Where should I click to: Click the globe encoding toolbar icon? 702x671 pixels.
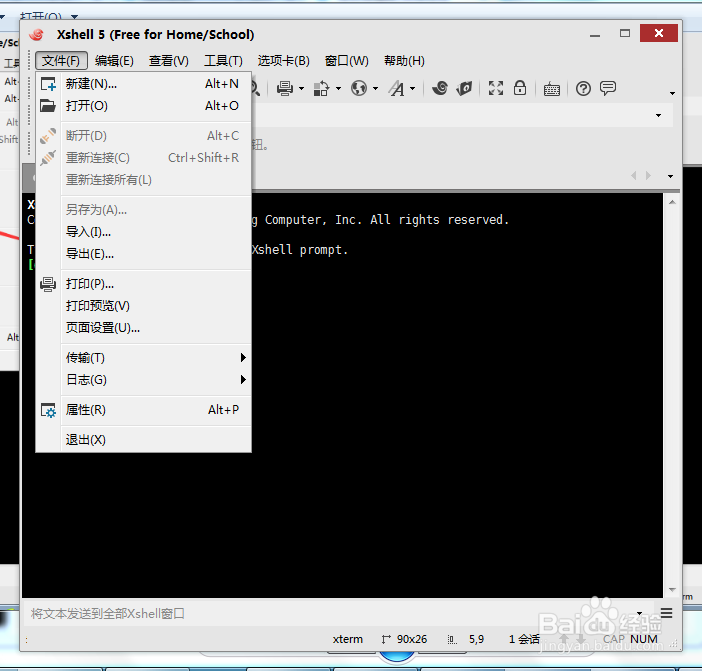click(359, 88)
